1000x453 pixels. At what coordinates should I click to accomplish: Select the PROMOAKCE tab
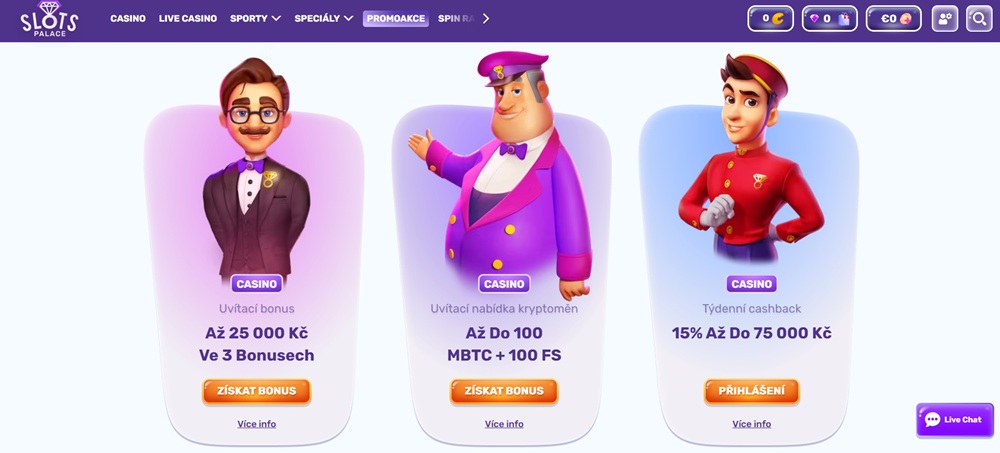[x=396, y=19]
